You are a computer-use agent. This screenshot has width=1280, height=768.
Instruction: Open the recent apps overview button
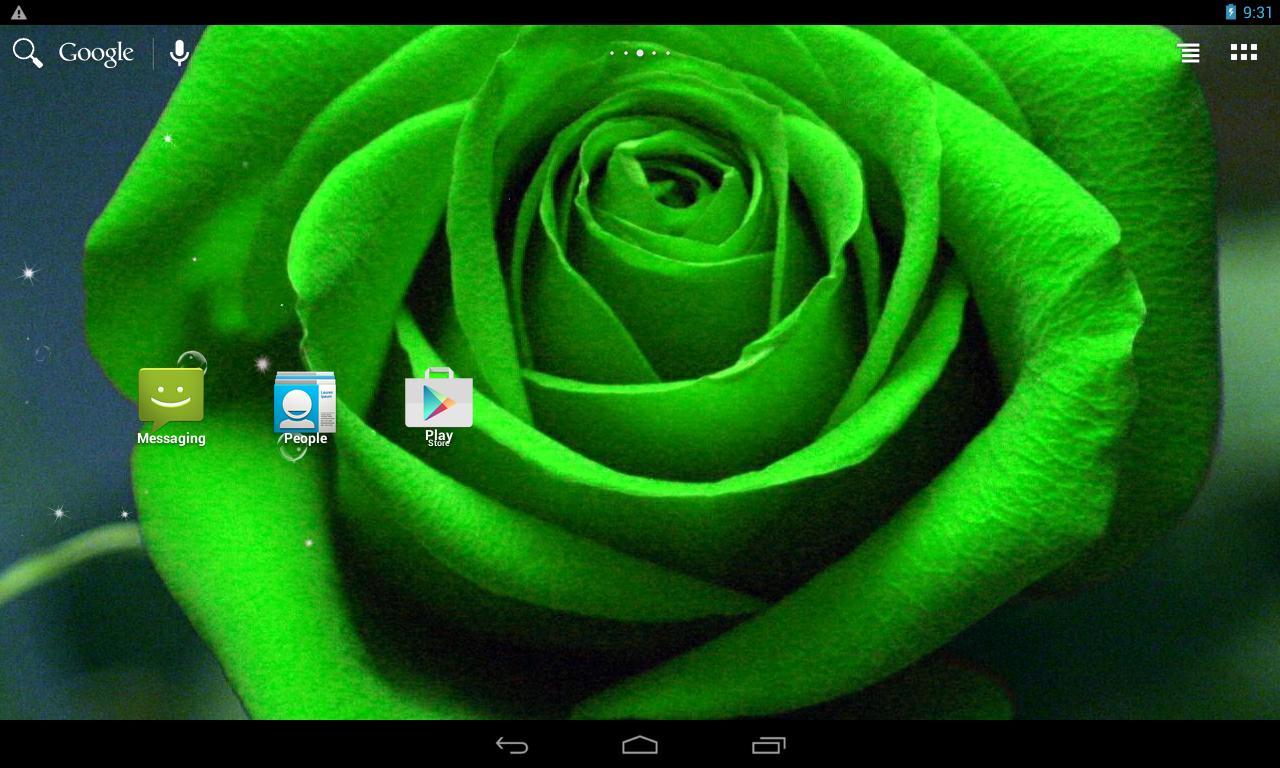click(768, 745)
